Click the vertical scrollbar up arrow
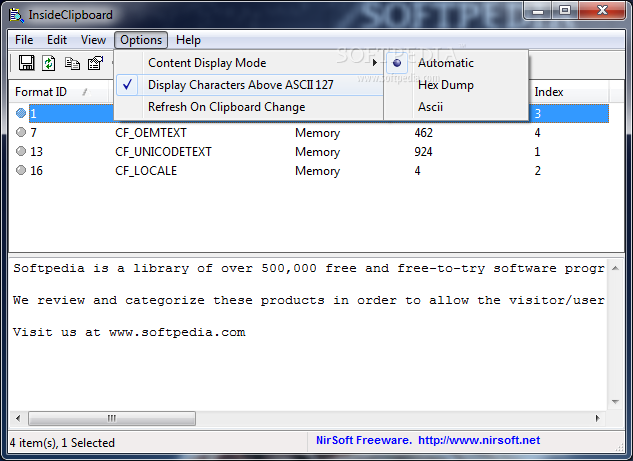 point(615,268)
